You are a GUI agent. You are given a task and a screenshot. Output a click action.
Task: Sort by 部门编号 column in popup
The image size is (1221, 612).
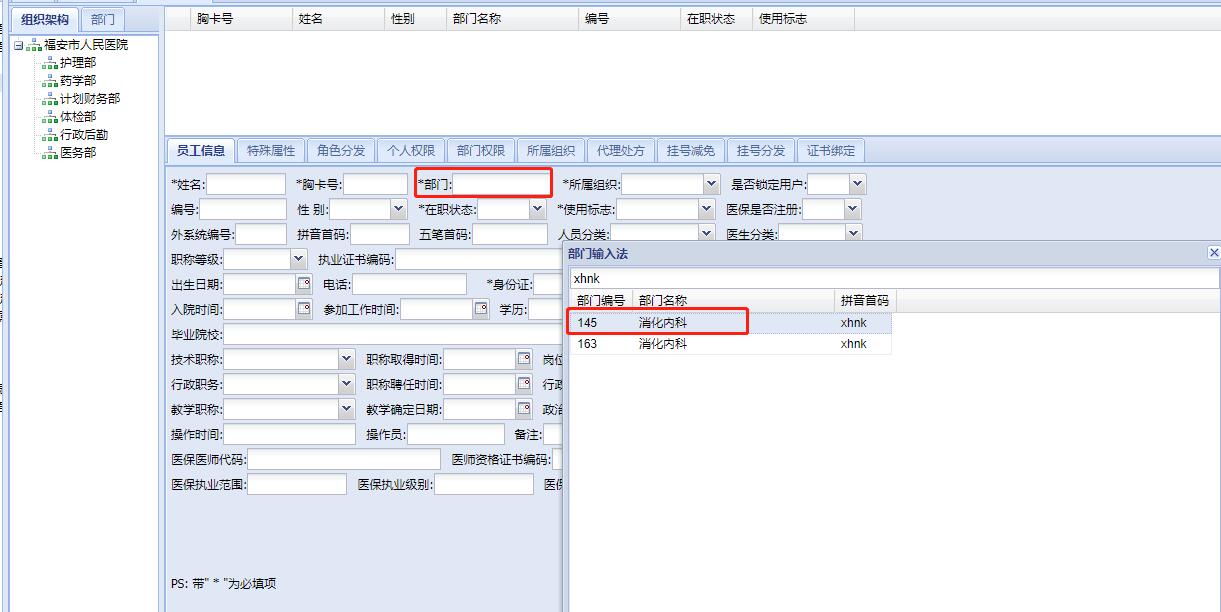click(x=601, y=301)
